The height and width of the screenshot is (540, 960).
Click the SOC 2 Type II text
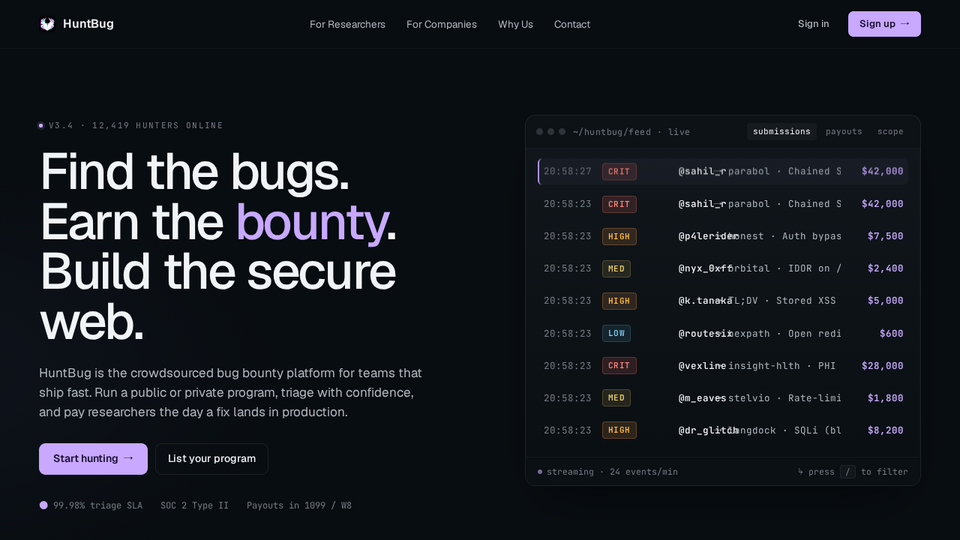[x=194, y=506]
